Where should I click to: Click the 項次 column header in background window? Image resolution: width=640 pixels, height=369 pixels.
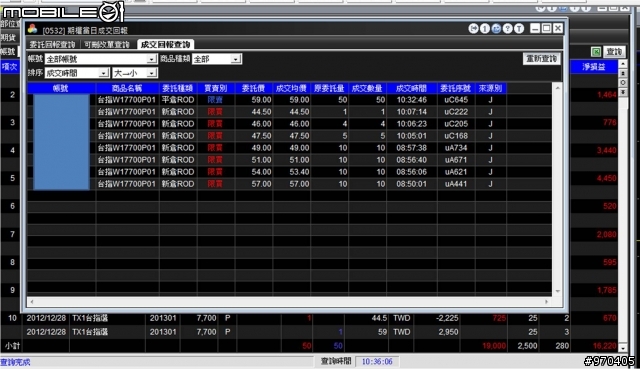click(x=10, y=67)
